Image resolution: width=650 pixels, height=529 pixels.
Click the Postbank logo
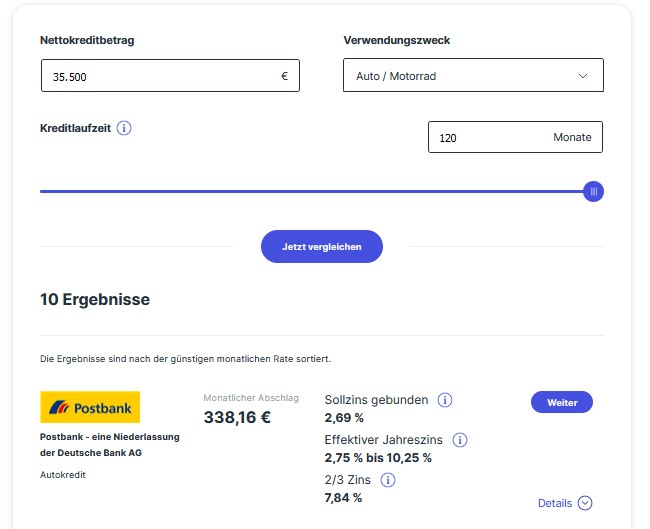pos(90,407)
